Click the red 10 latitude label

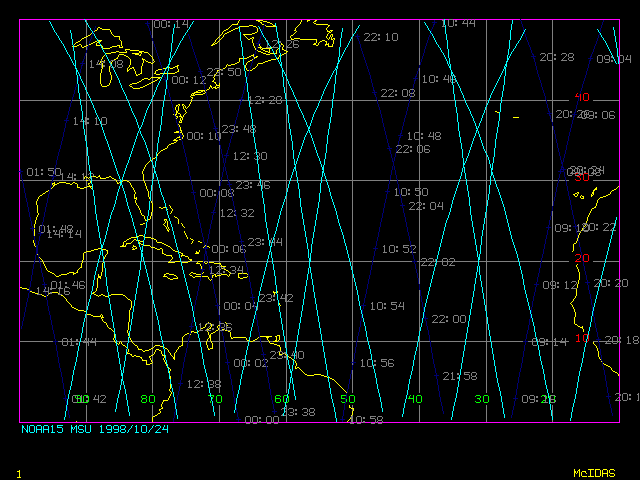coord(582,338)
